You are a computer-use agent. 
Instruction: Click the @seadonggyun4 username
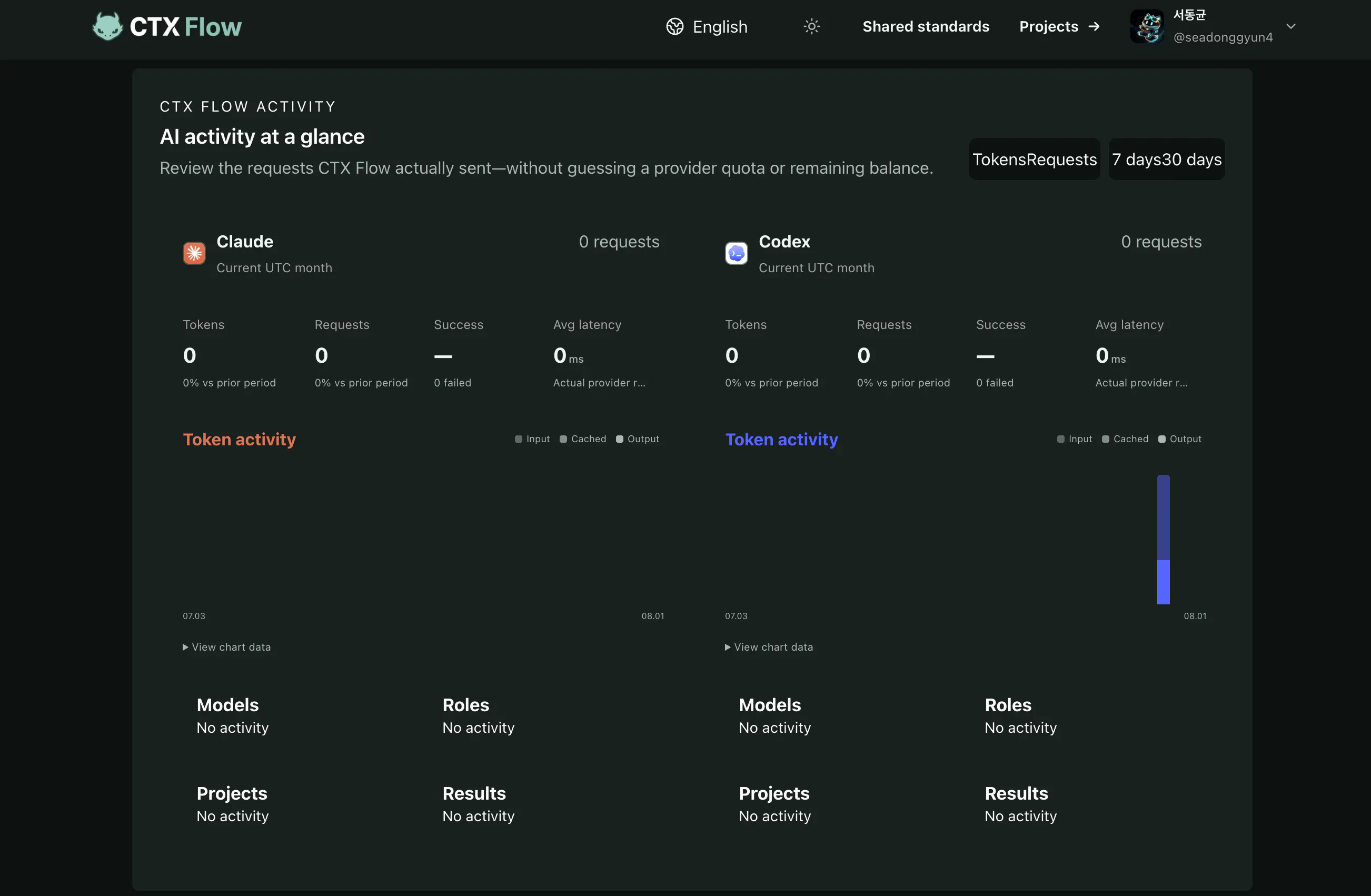click(x=1223, y=37)
